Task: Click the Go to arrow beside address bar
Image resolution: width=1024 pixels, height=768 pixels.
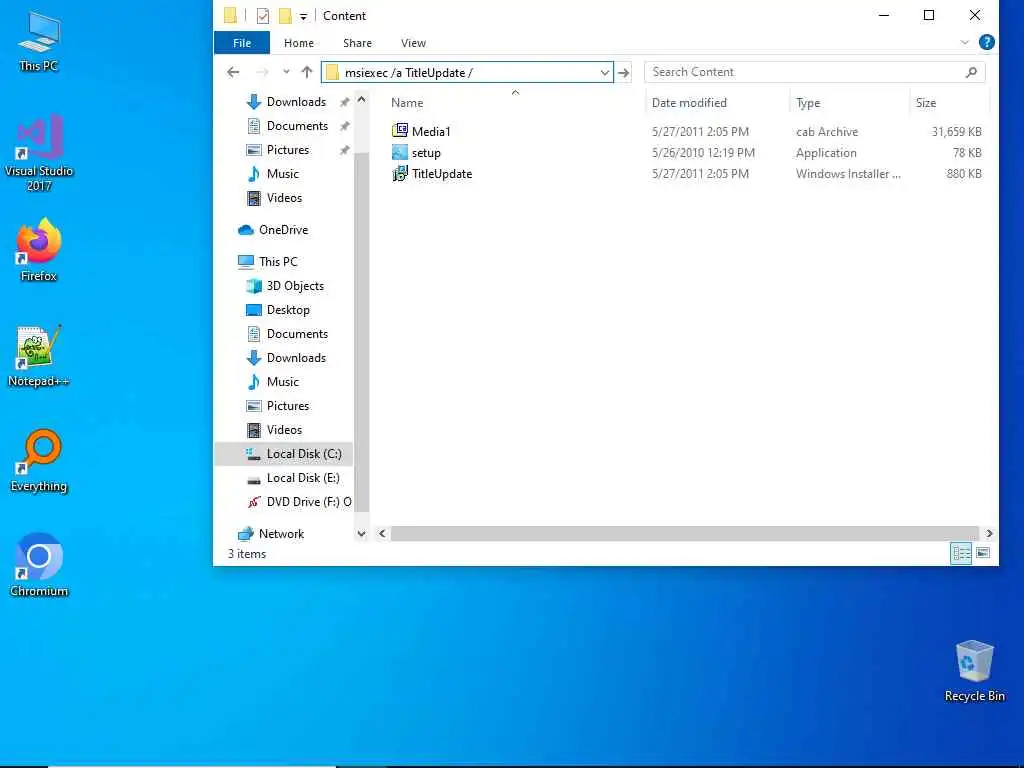Action: pos(624,72)
